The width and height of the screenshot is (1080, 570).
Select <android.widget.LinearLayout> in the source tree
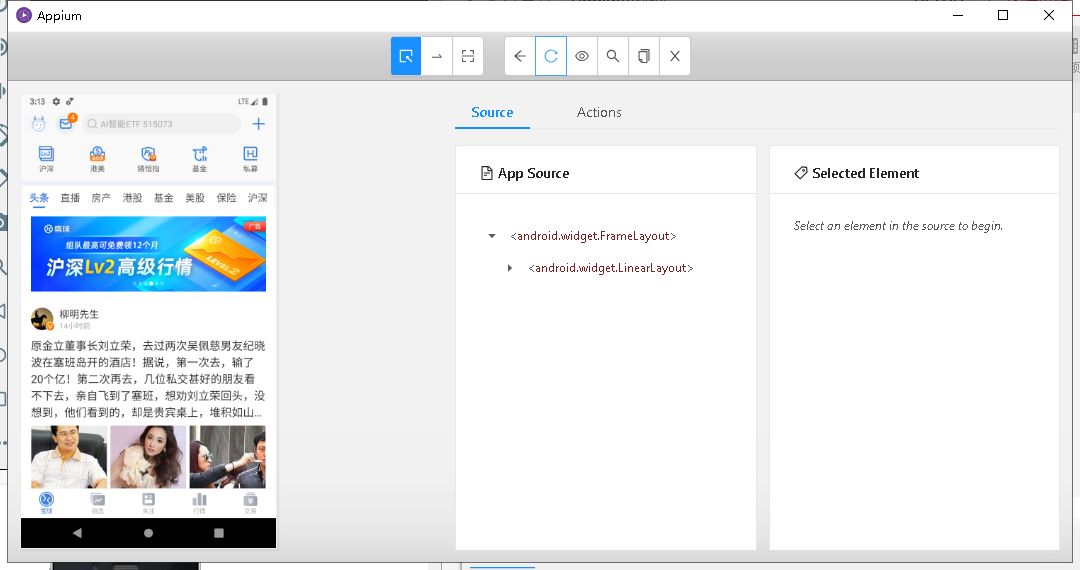[x=610, y=268]
